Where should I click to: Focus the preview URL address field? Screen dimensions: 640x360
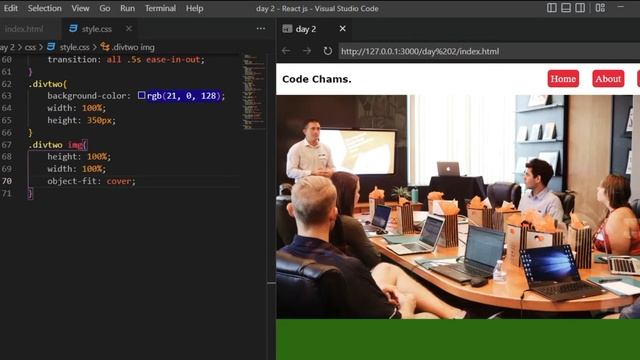[x=489, y=51]
